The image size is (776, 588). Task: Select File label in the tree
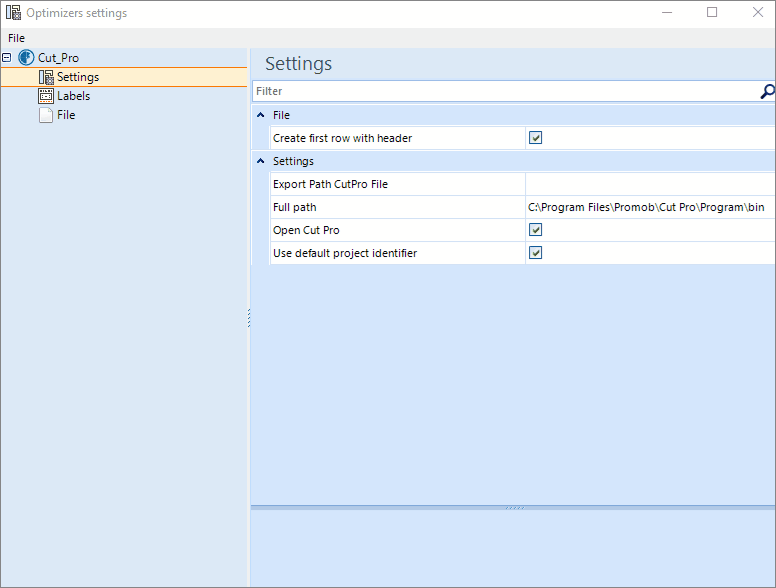[x=66, y=115]
